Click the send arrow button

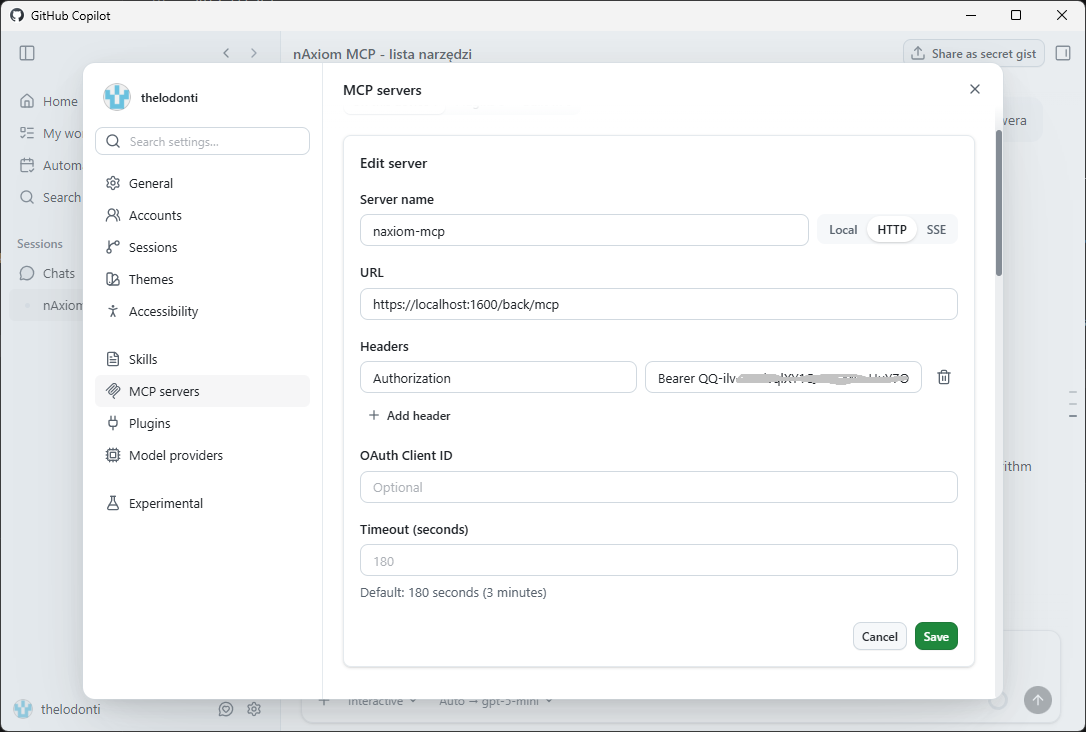coord(1038,700)
